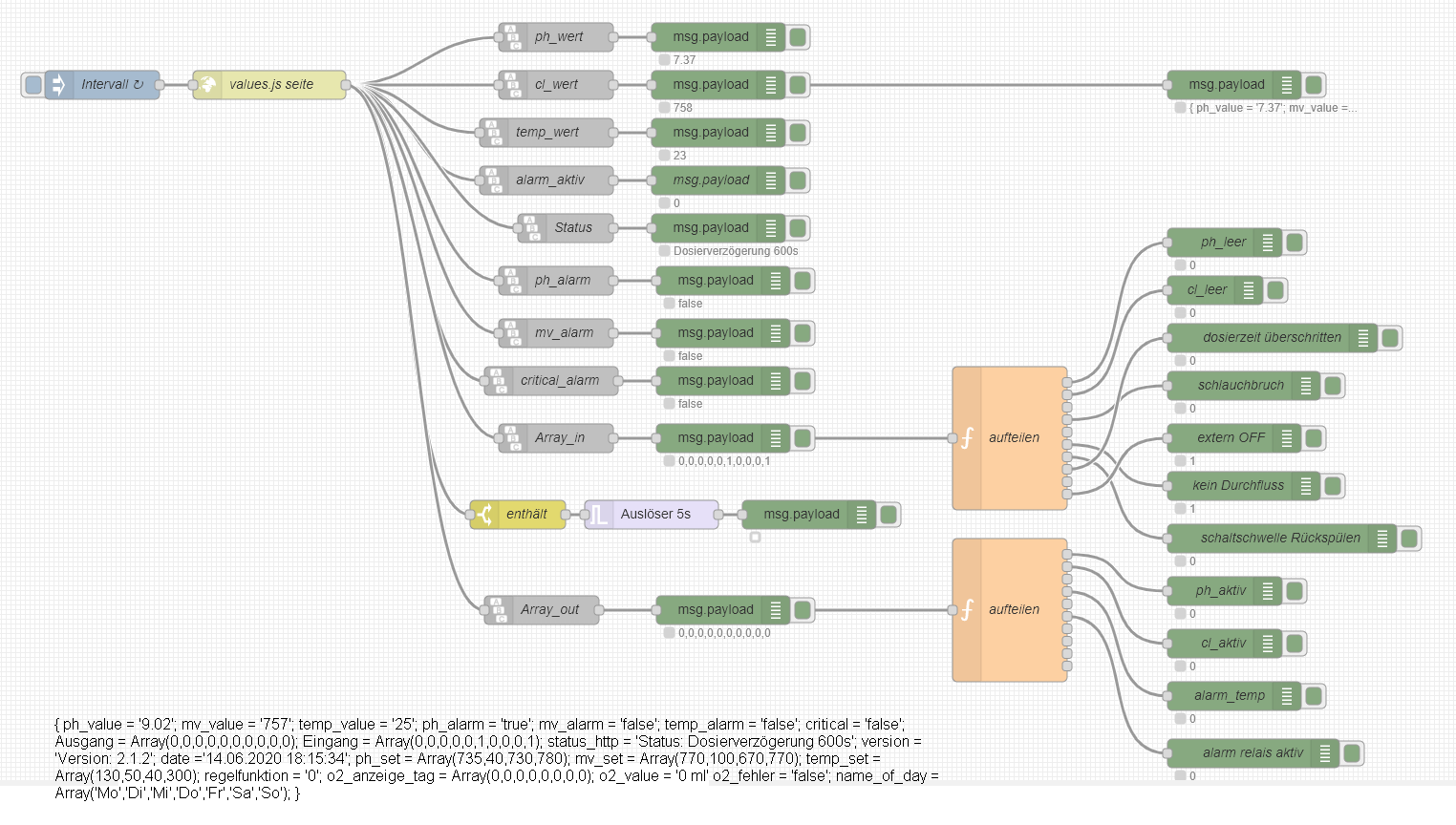Image resolution: width=1456 pixels, height=825 pixels.
Task: Select the Auslöser 5s trigger node
Action: pyautogui.click(x=652, y=515)
